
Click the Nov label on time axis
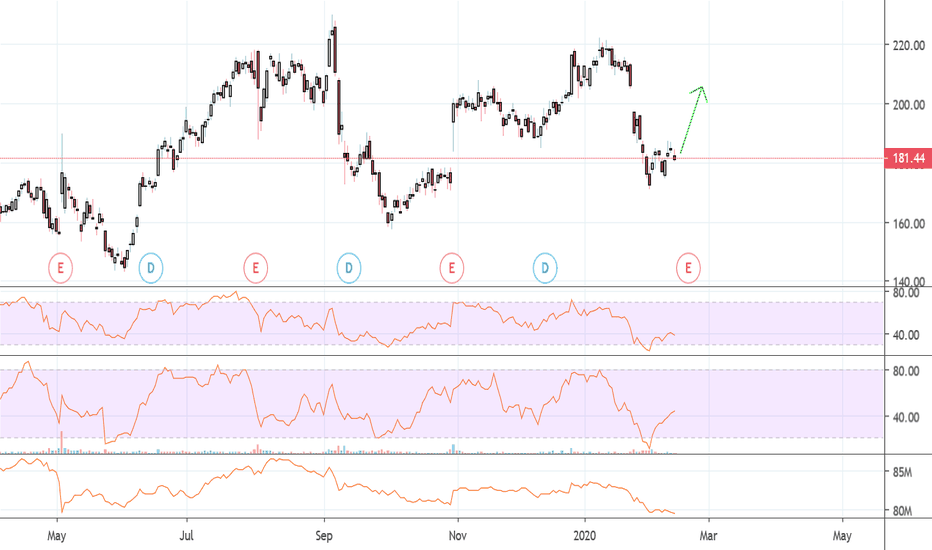(458, 536)
